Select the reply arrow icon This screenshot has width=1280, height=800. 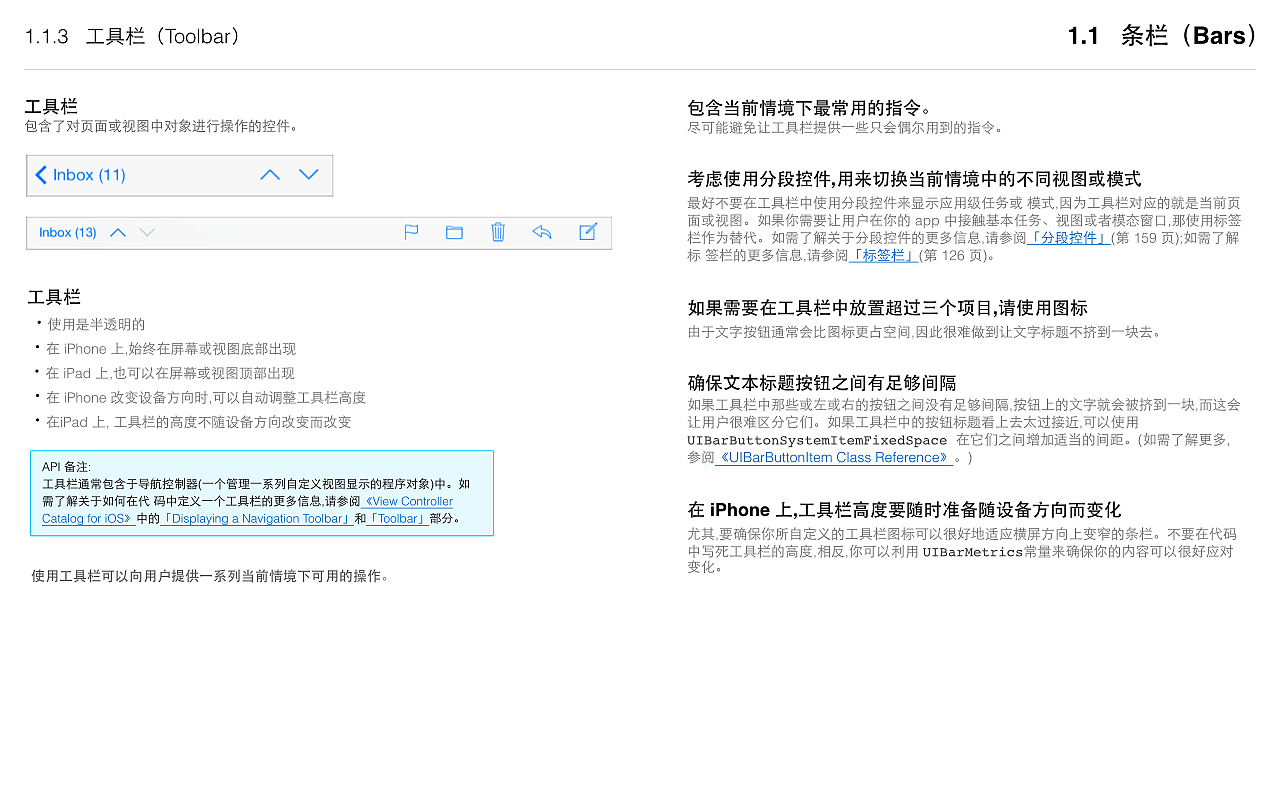click(541, 231)
